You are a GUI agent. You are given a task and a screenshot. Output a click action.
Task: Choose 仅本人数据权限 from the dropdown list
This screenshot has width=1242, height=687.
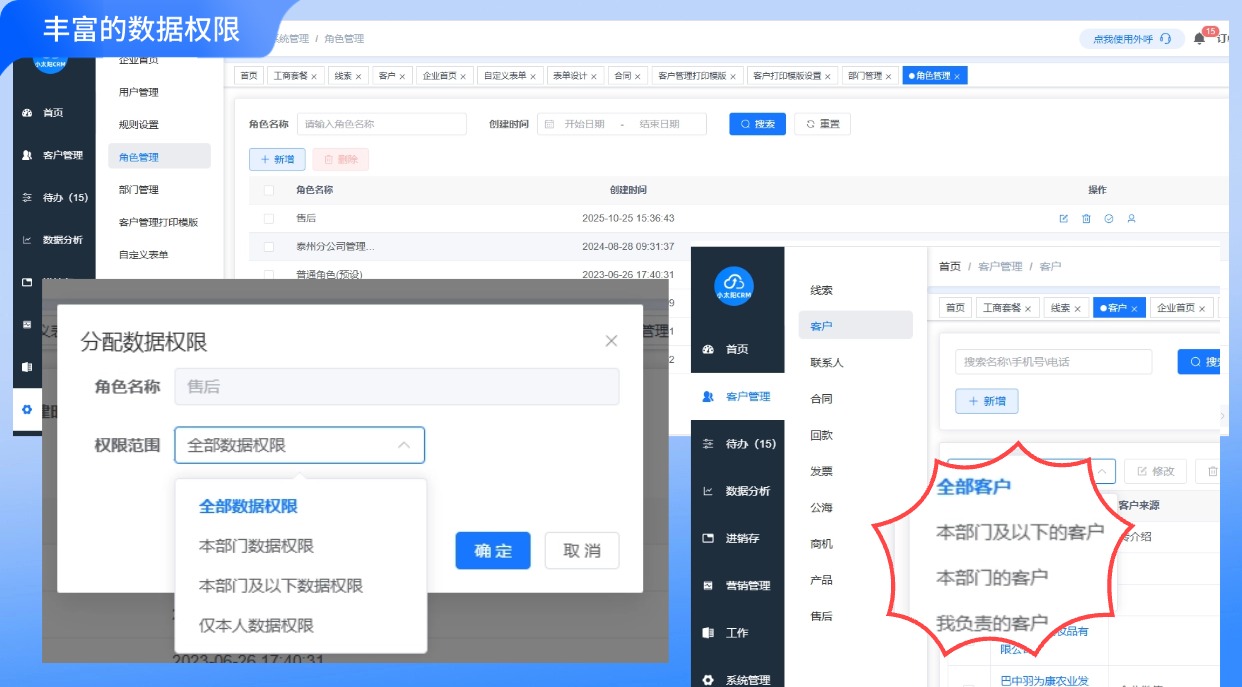click(x=256, y=625)
